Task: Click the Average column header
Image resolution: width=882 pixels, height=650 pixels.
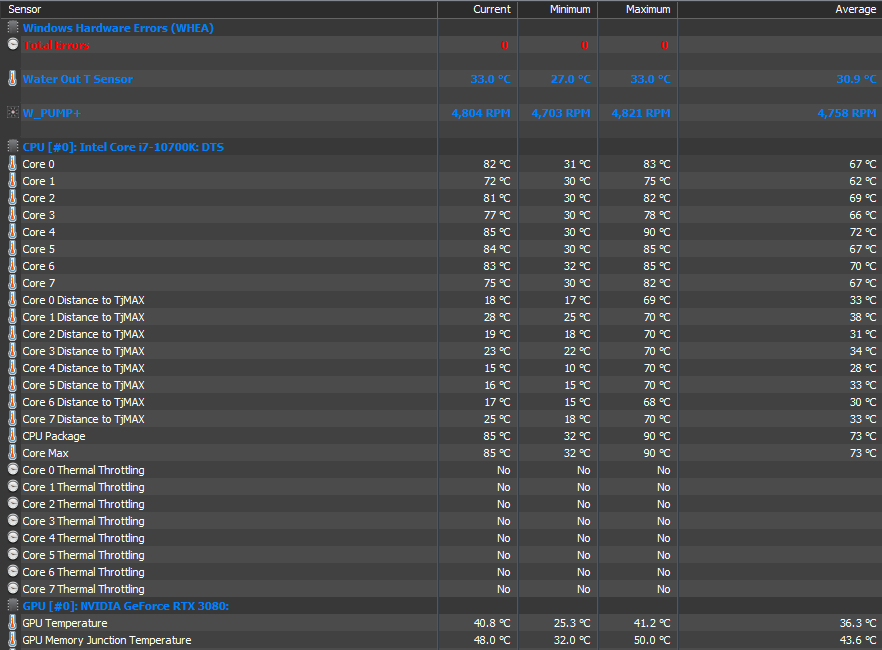Action: 779,9
